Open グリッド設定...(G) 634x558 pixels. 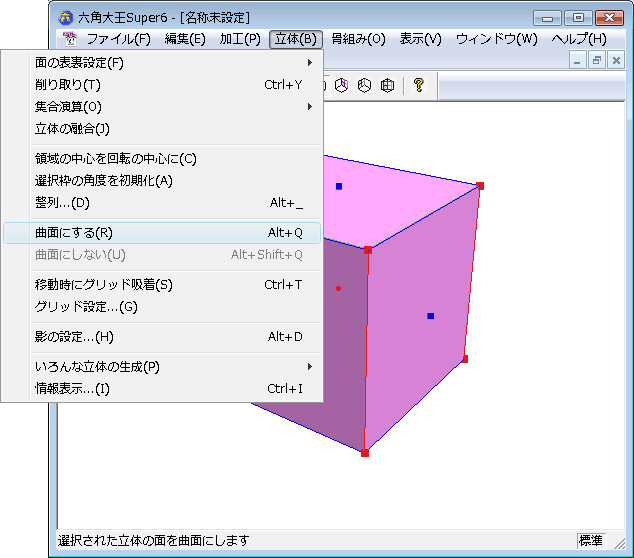[162, 307]
